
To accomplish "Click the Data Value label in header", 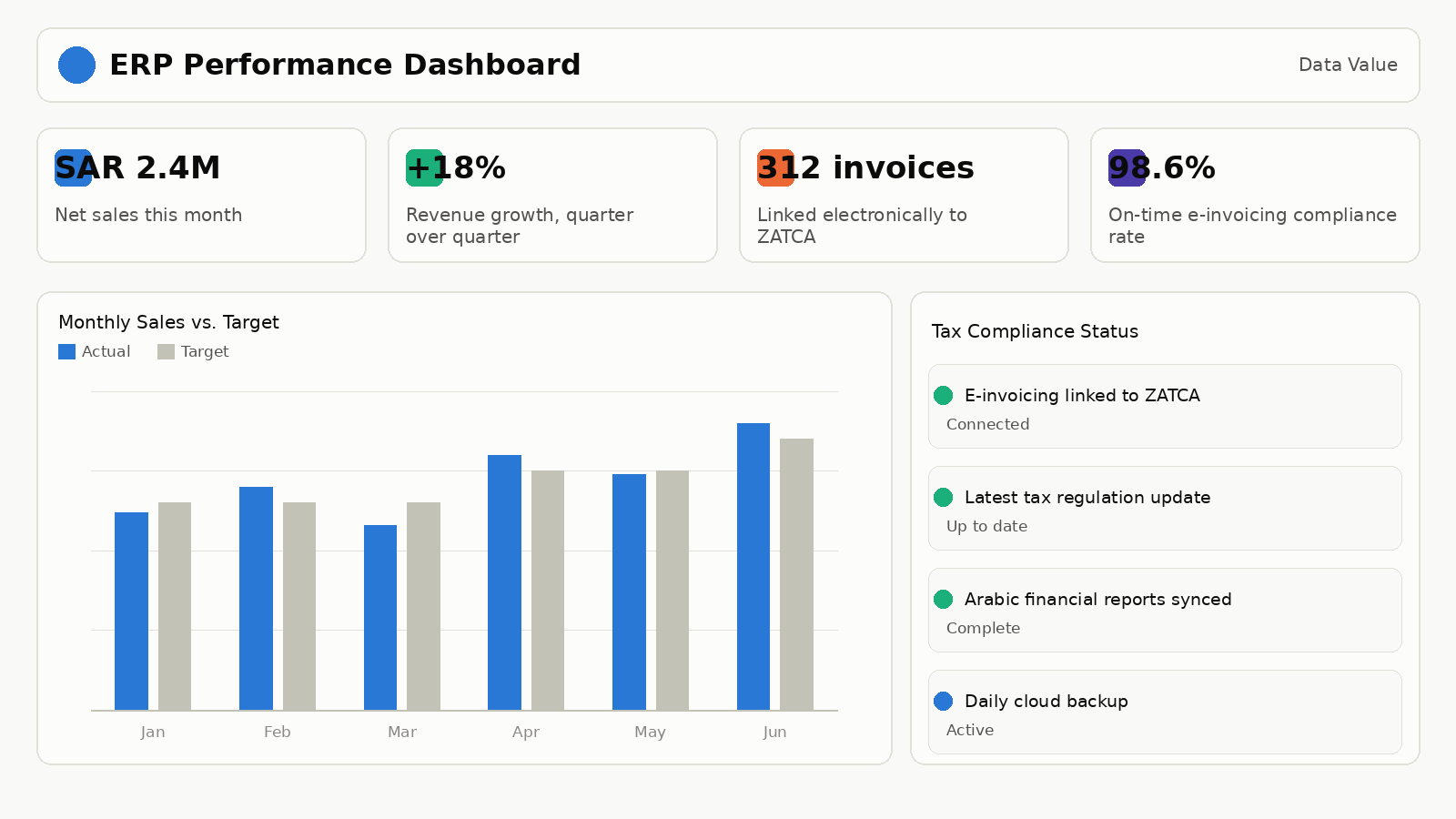I will click(1348, 65).
